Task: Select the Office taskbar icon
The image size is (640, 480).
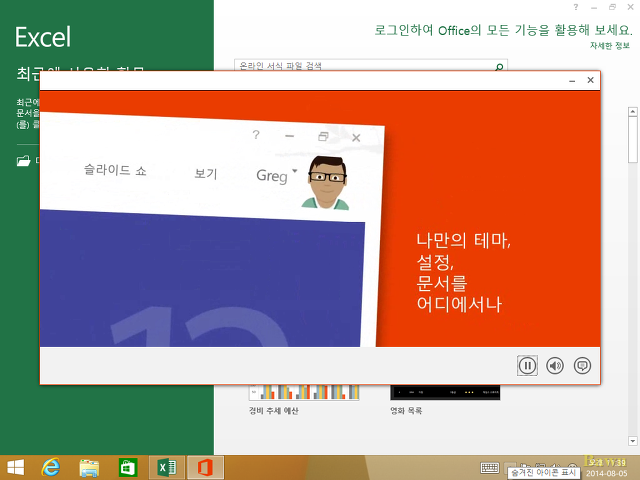Action: click(x=205, y=467)
